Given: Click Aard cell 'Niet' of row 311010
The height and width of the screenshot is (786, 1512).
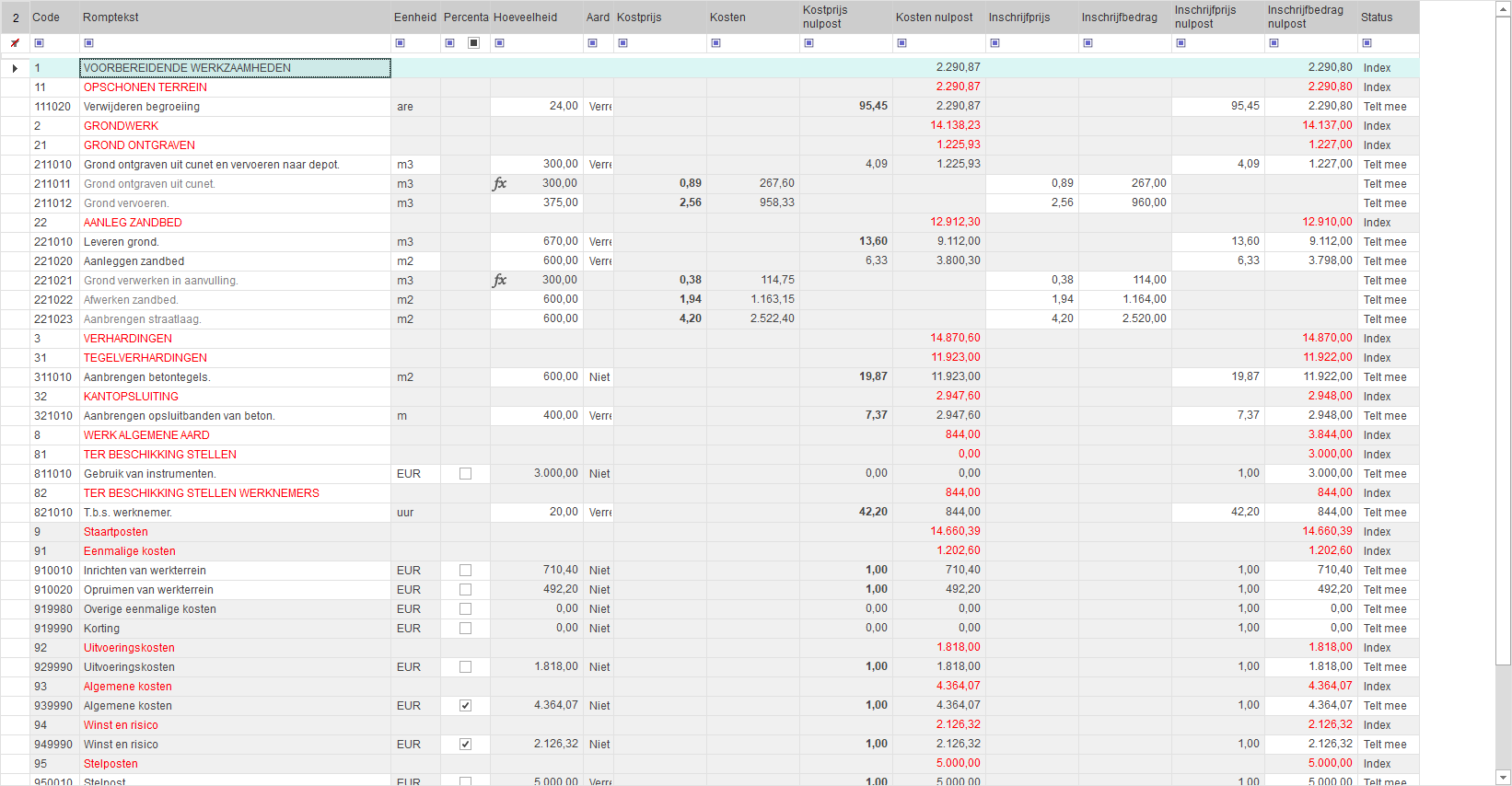Looking at the screenshot, I should tap(599, 377).
